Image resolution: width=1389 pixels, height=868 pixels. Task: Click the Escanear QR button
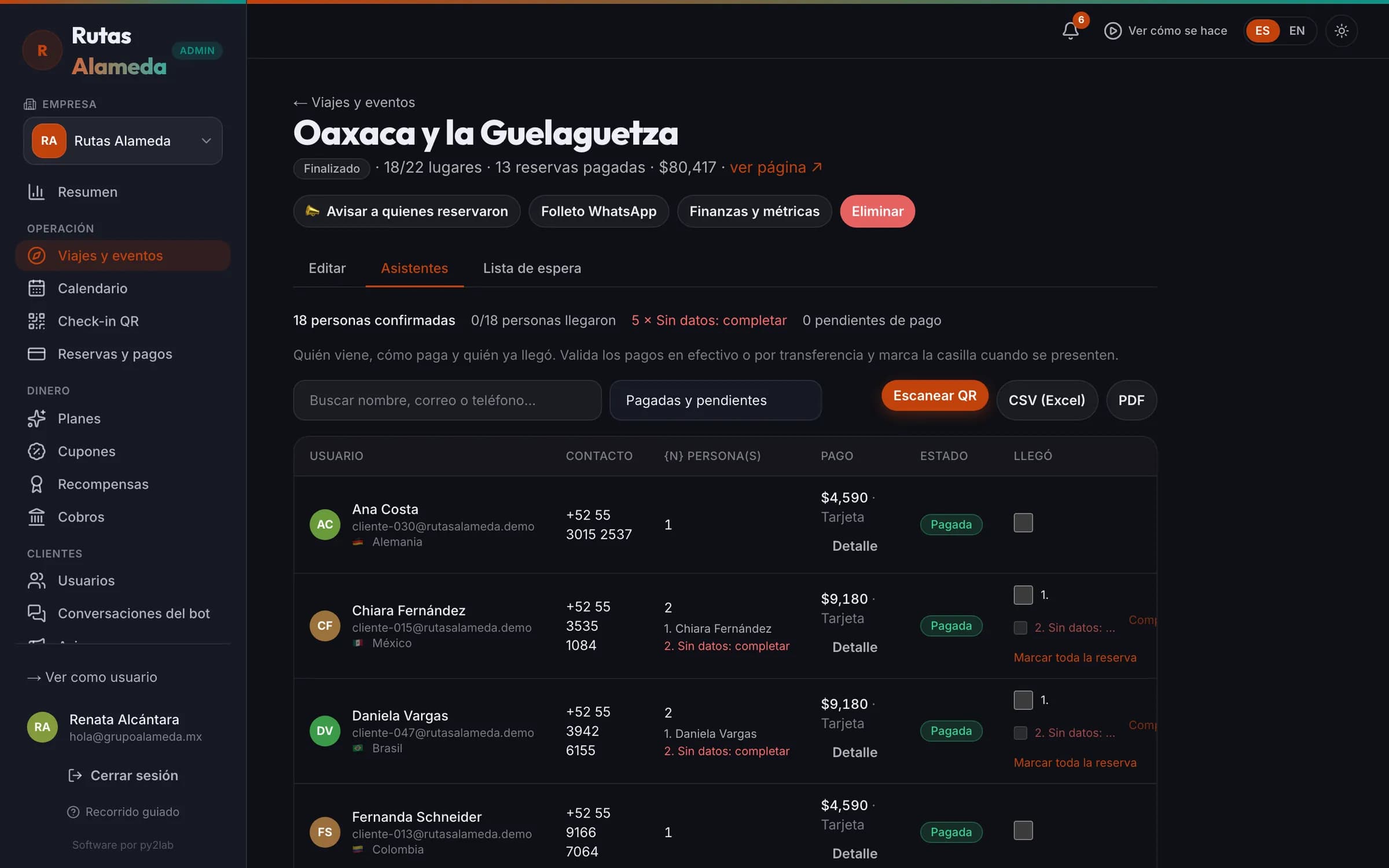coord(935,396)
